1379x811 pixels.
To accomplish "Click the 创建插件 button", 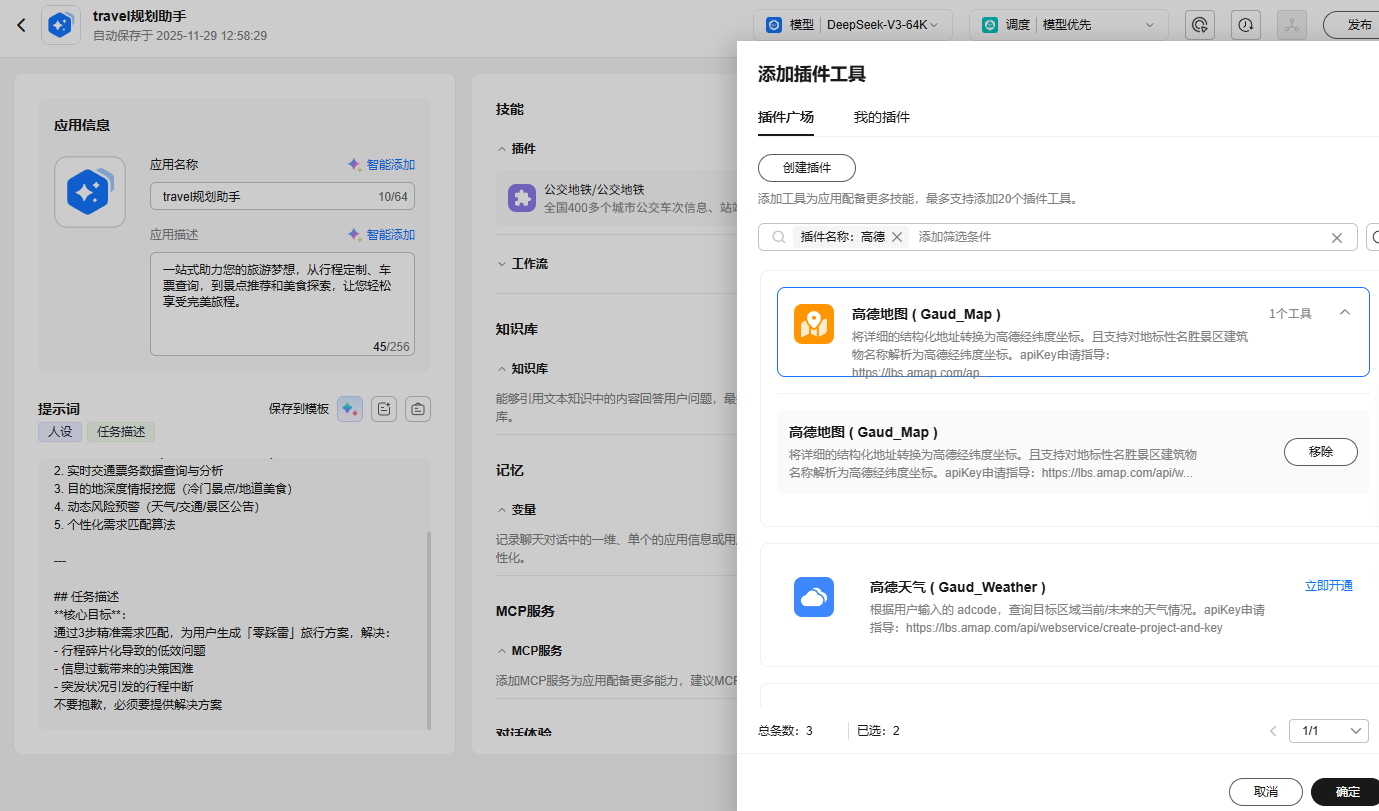I will [807, 168].
